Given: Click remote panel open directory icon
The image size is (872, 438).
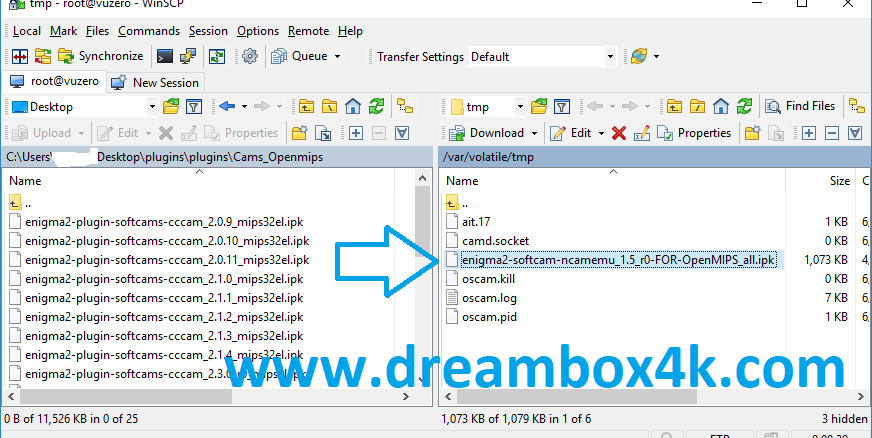Looking at the screenshot, I should (x=539, y=106).
